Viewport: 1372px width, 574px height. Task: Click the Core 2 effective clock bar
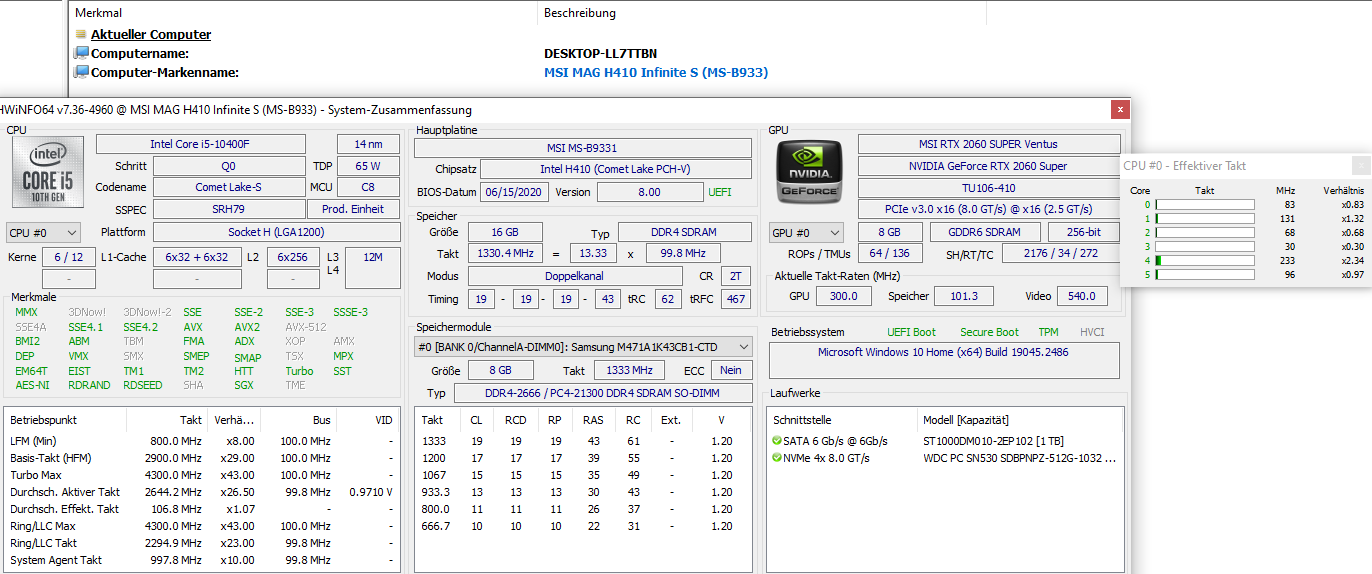tap(1205, 232)
